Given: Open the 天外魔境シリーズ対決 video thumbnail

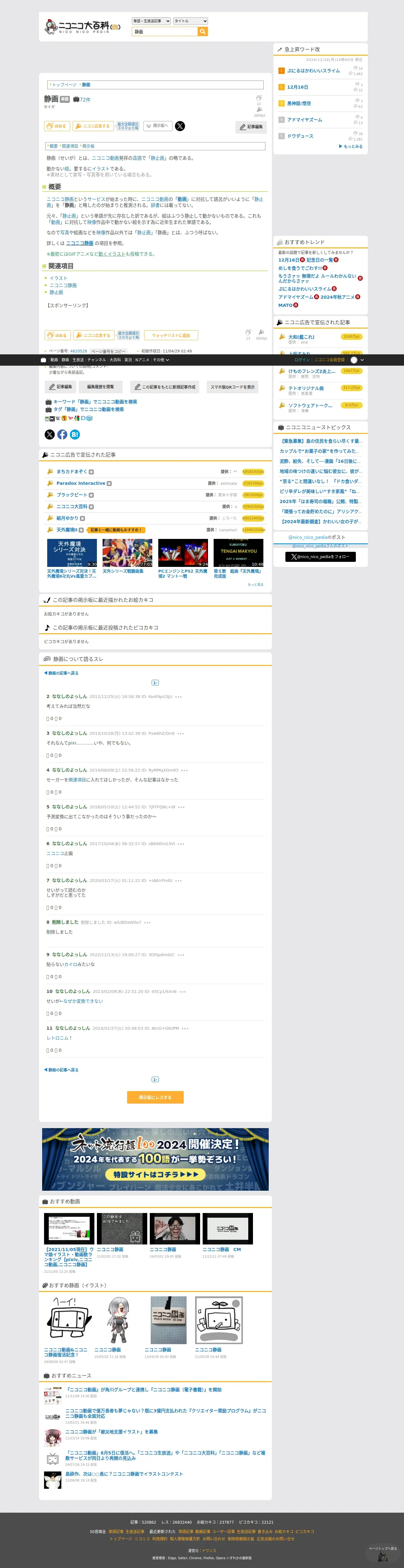Looking at the screenshot, I should point(72,553).
